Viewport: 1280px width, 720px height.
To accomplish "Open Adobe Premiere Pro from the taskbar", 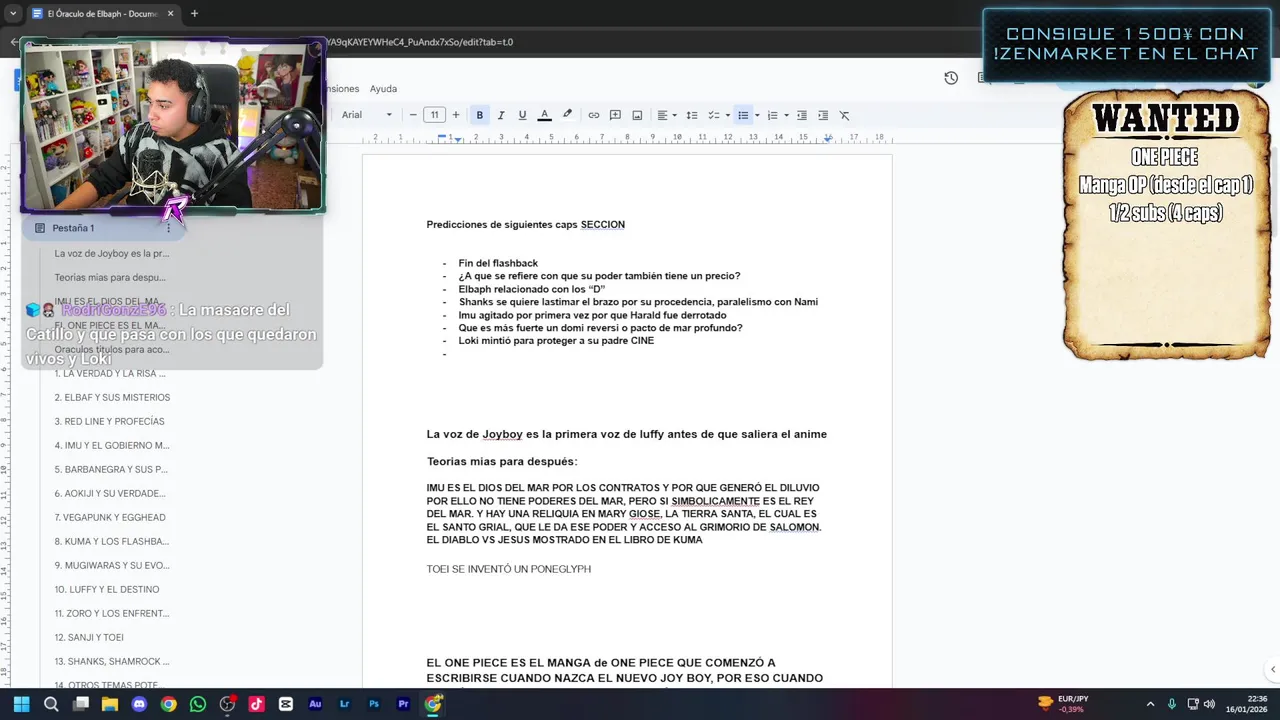I will tap(403, 704).
